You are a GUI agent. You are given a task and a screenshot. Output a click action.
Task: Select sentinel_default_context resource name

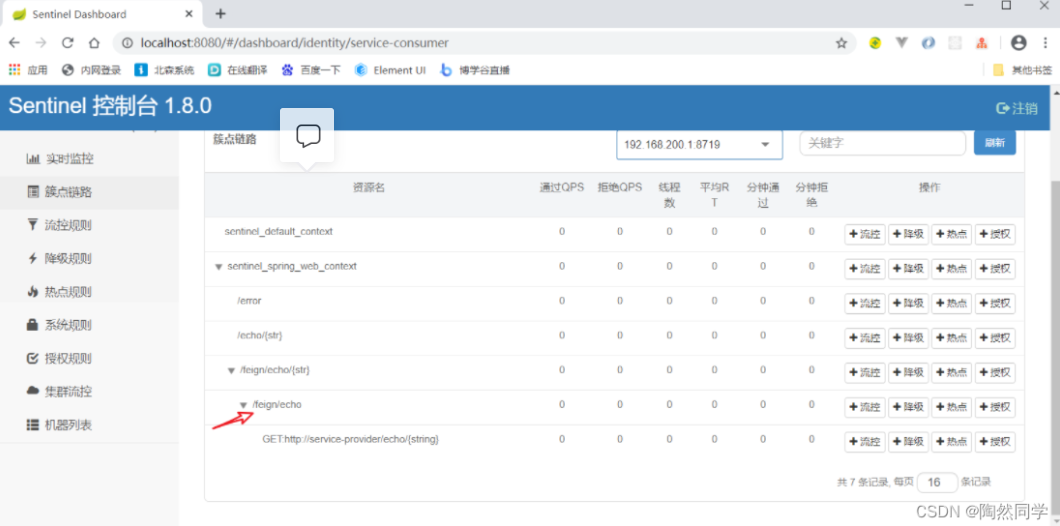pos(279,231)
